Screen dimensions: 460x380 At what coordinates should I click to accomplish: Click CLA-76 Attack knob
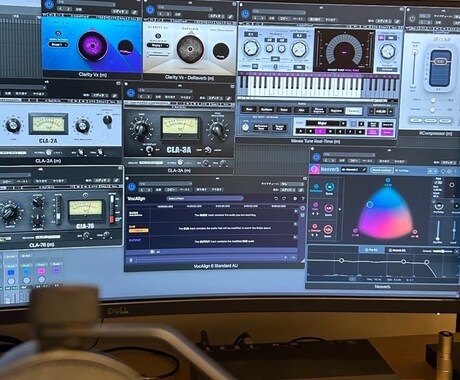point(38,202)
